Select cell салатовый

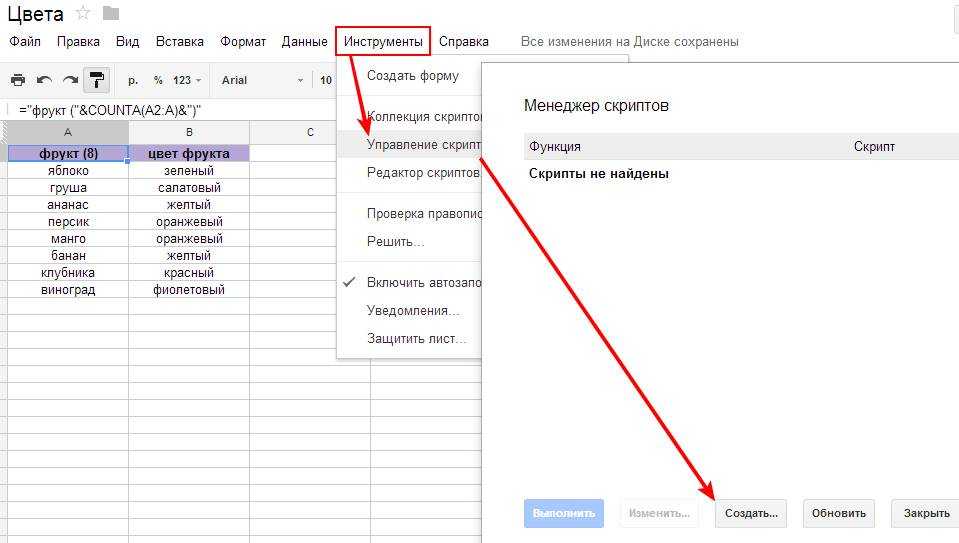click(189, 188)
